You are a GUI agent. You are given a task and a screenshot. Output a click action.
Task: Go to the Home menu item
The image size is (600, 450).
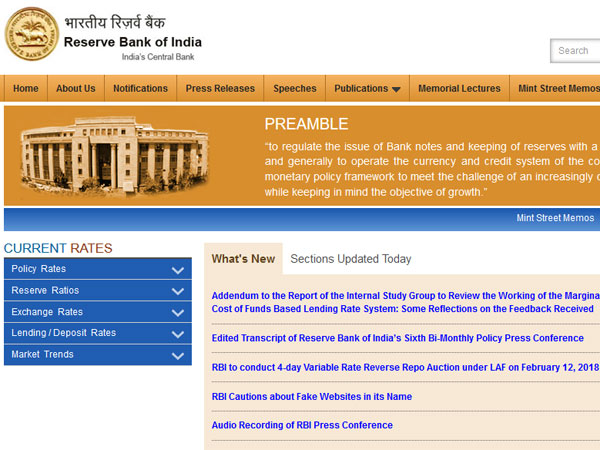tap(26, 89)
